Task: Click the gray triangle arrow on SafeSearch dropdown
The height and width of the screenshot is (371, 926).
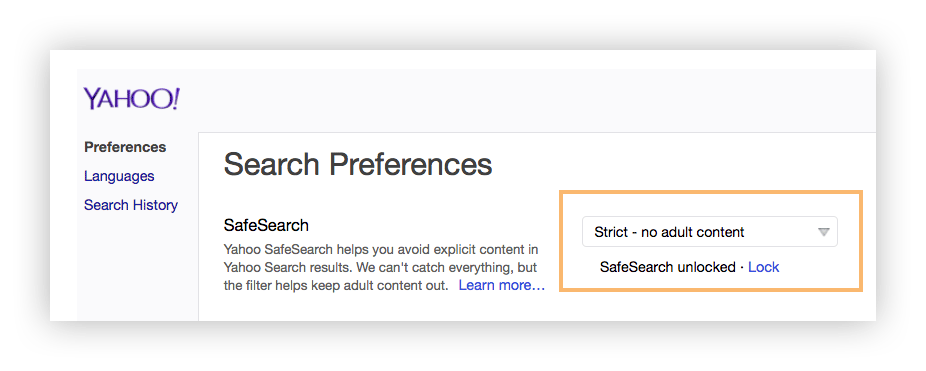Action: 824,232
